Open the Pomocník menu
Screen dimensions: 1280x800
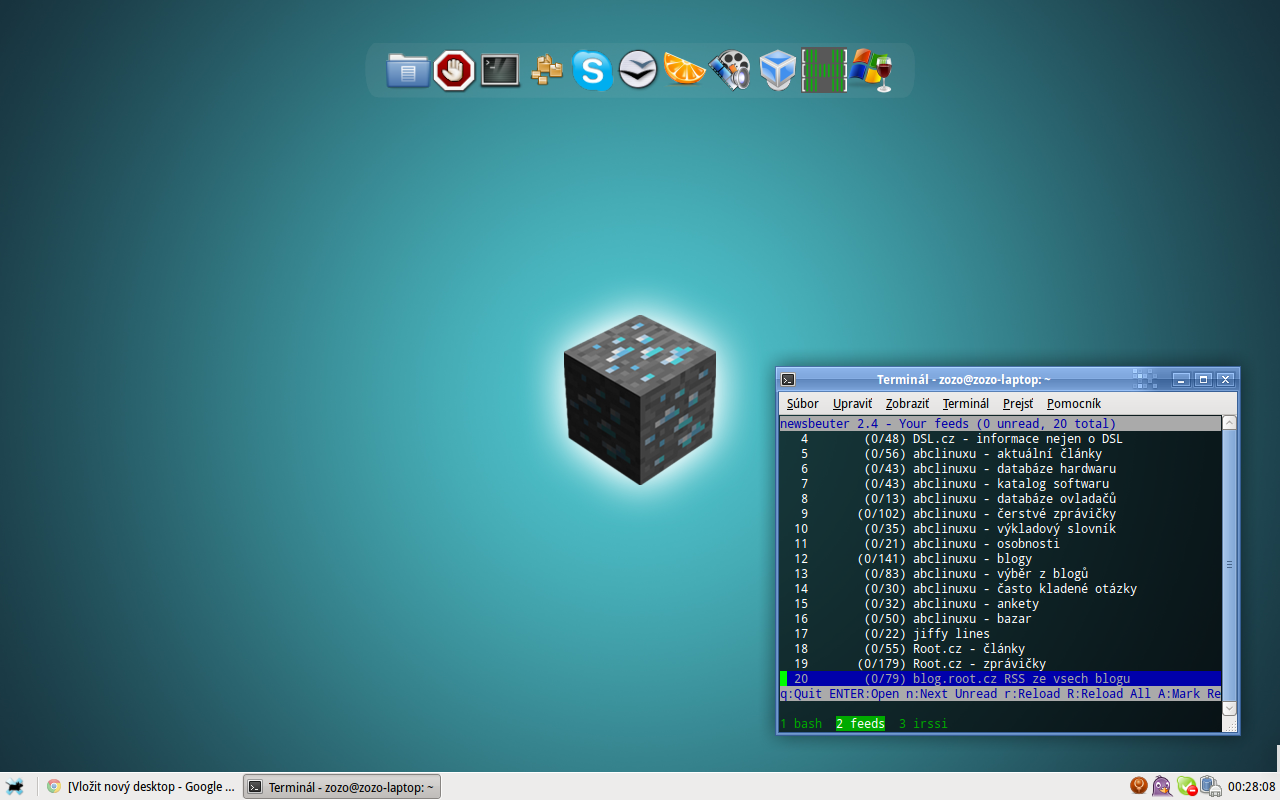pyautogui.click(x=1074, y=404)
